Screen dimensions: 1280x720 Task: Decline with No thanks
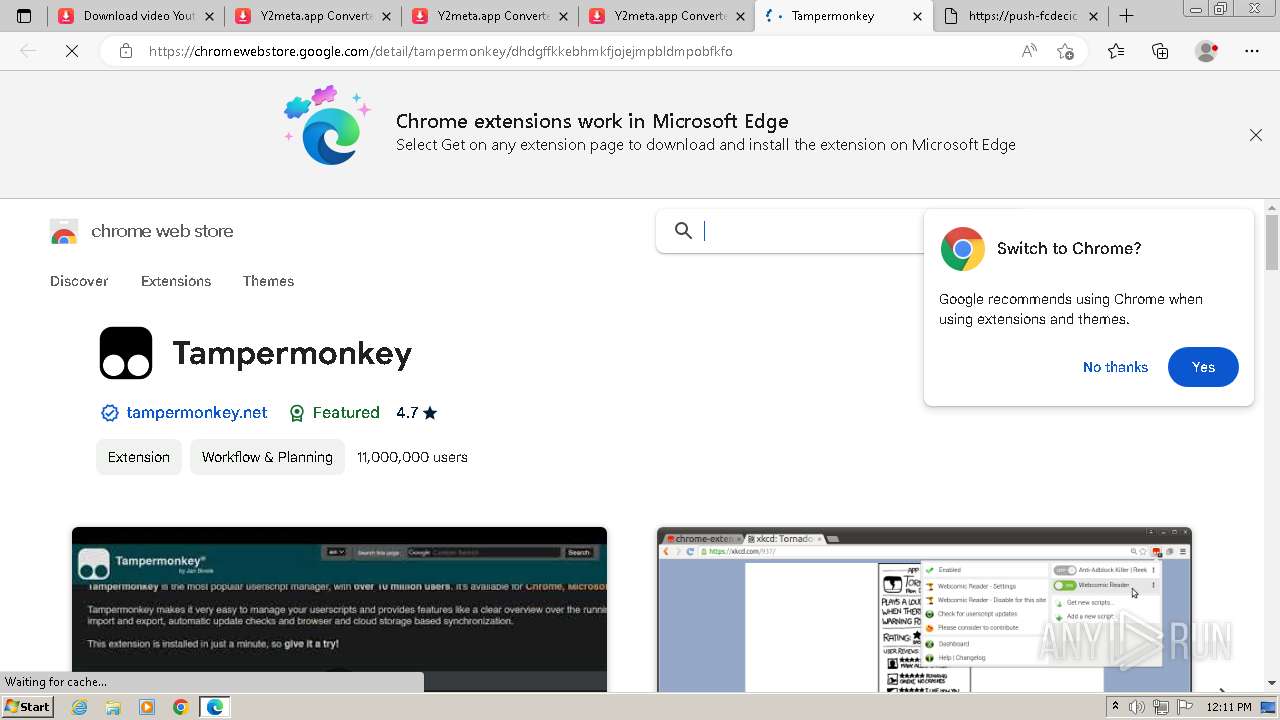(x=1115, y=367)
